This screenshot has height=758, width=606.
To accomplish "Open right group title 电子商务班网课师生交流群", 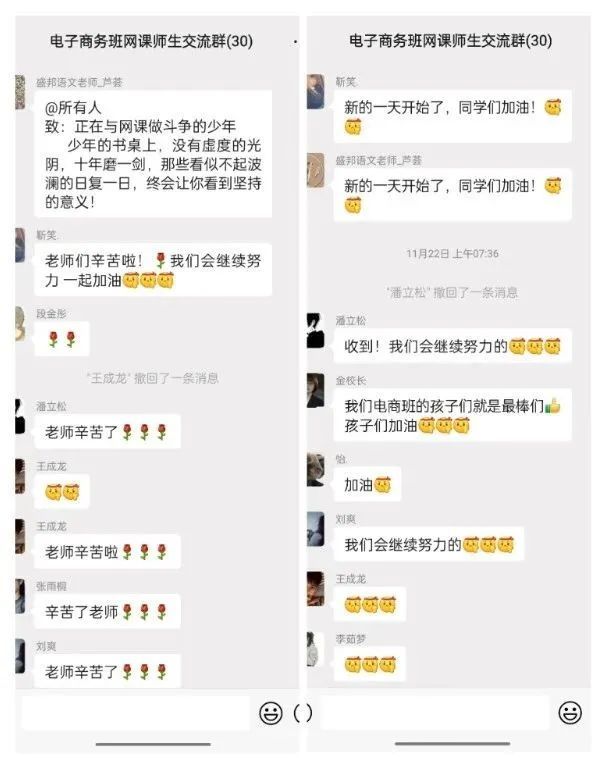I will (450, 41).
